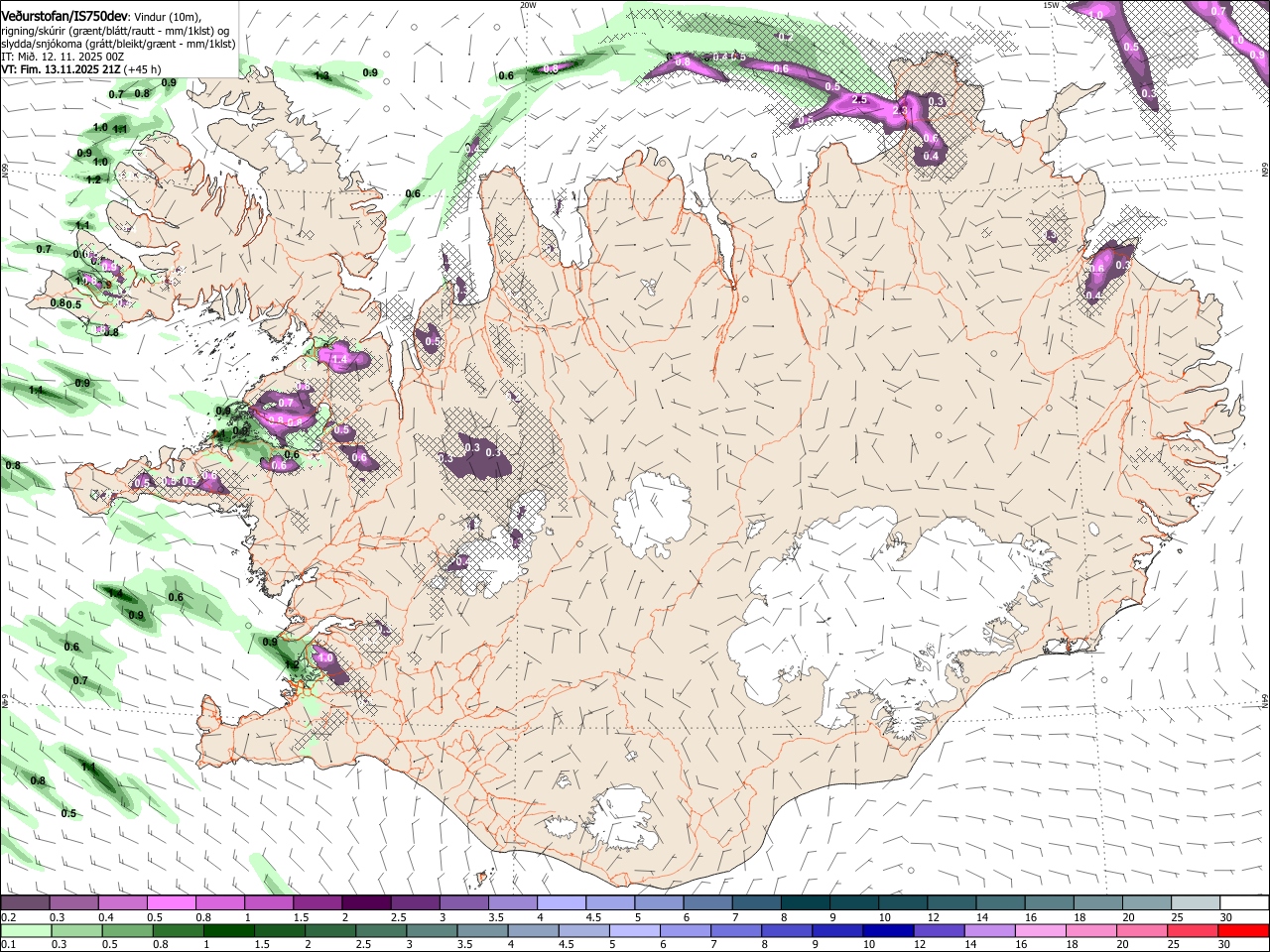Click the 'slydda/snjókoma' legend description line

(118, 44)
